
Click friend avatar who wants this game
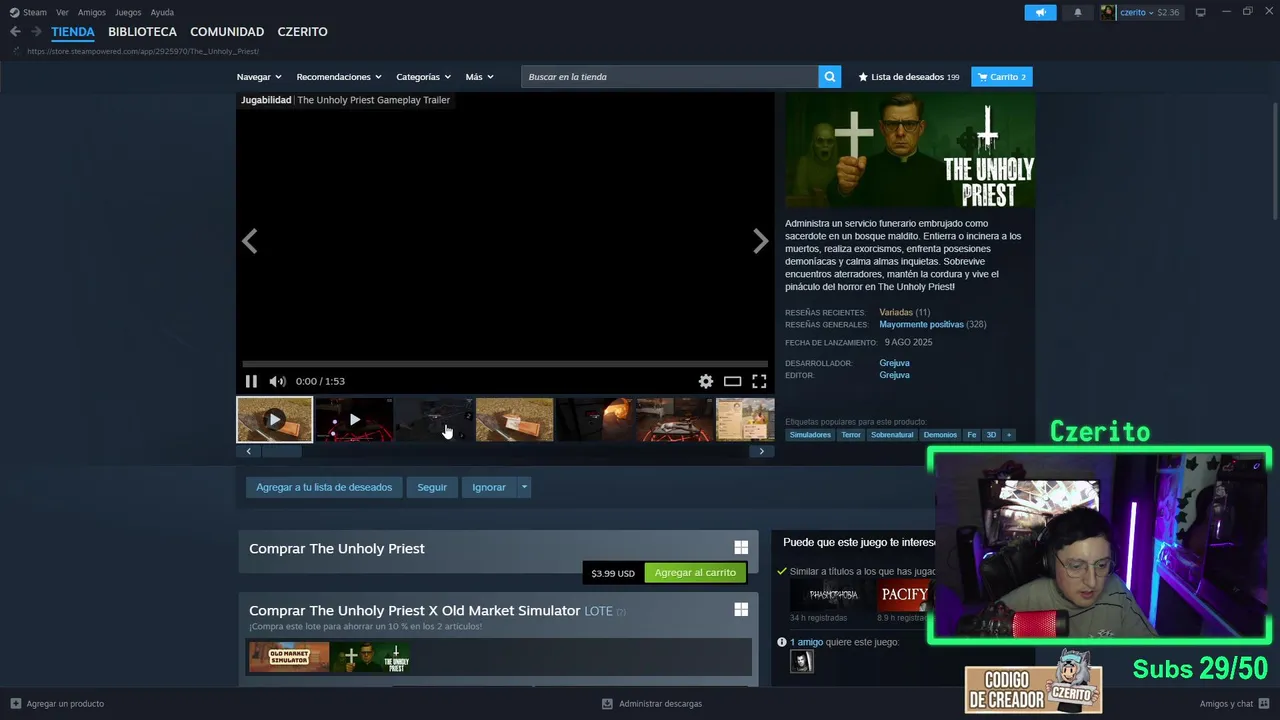point(802,661)
